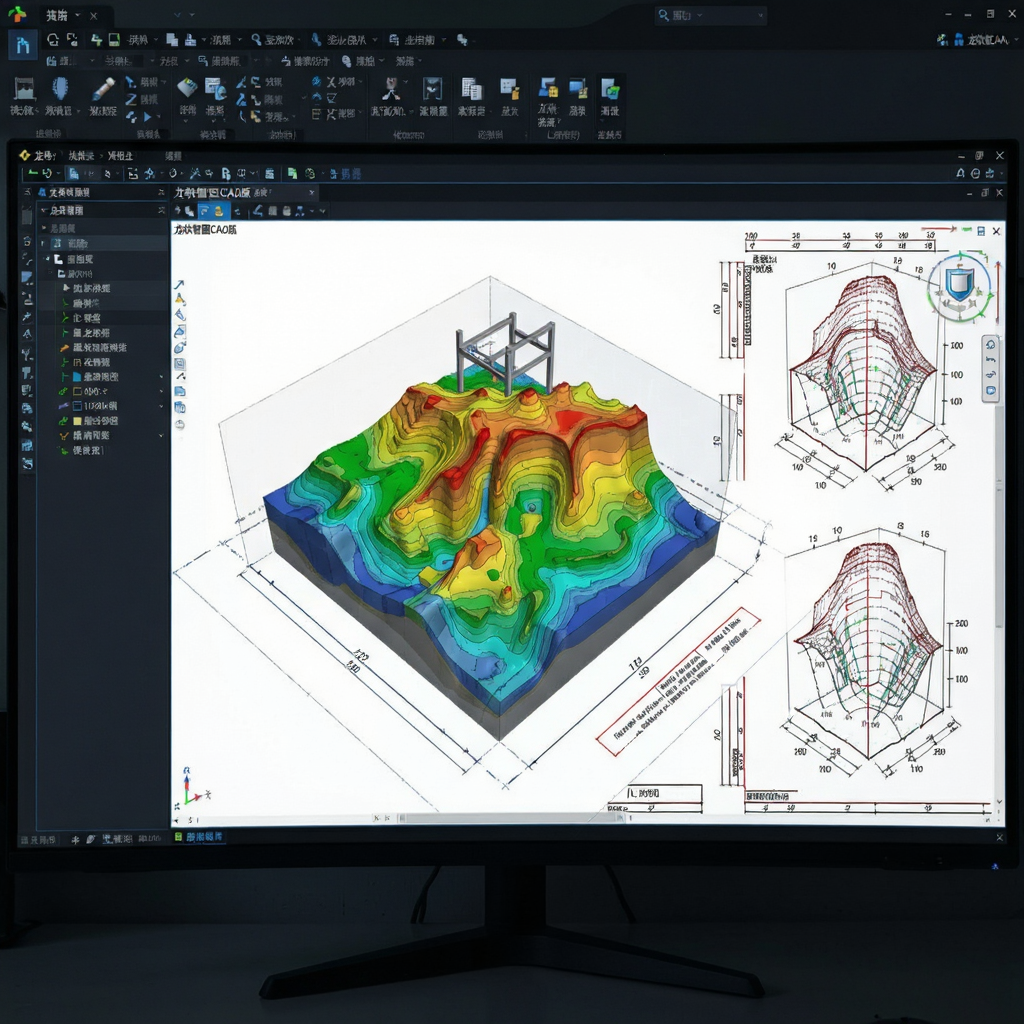
Task: Select the pencil tool in the outer ribbon
Action: [x=103, y=89]
